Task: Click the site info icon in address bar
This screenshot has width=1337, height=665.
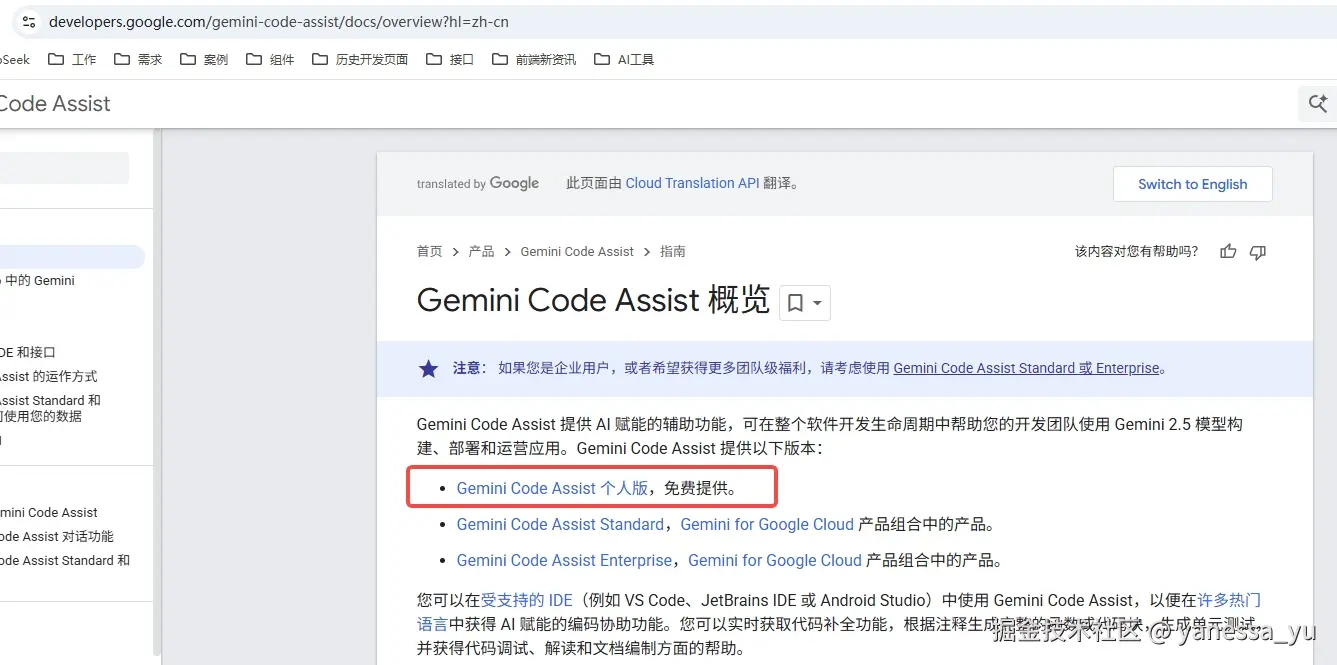Action: pos(28,21)
